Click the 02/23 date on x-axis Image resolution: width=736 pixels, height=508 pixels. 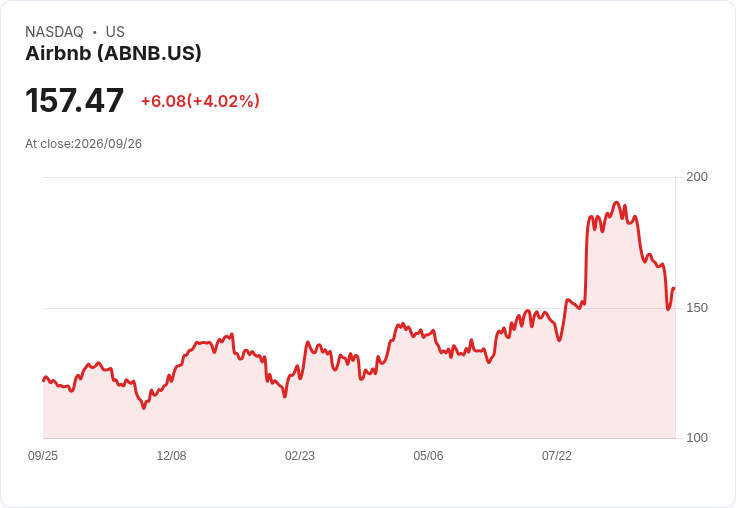point(300,456)
